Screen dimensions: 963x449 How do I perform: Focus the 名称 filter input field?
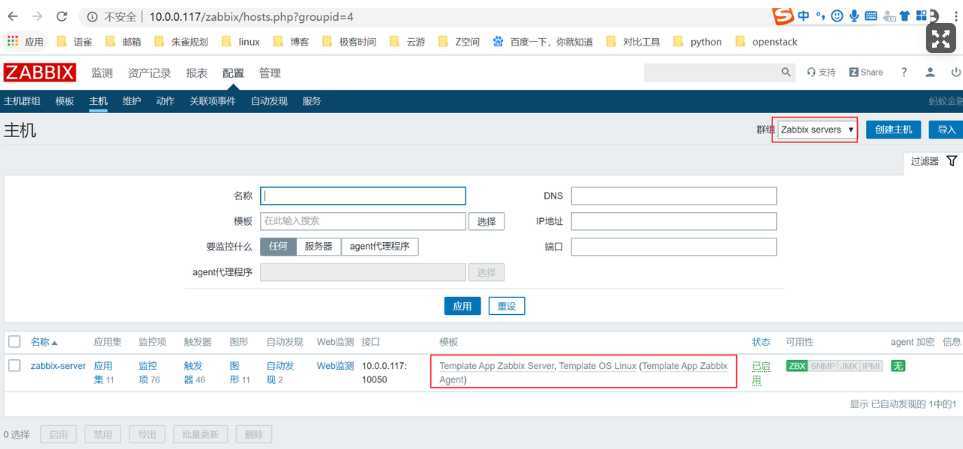click(x=363, y=196)
